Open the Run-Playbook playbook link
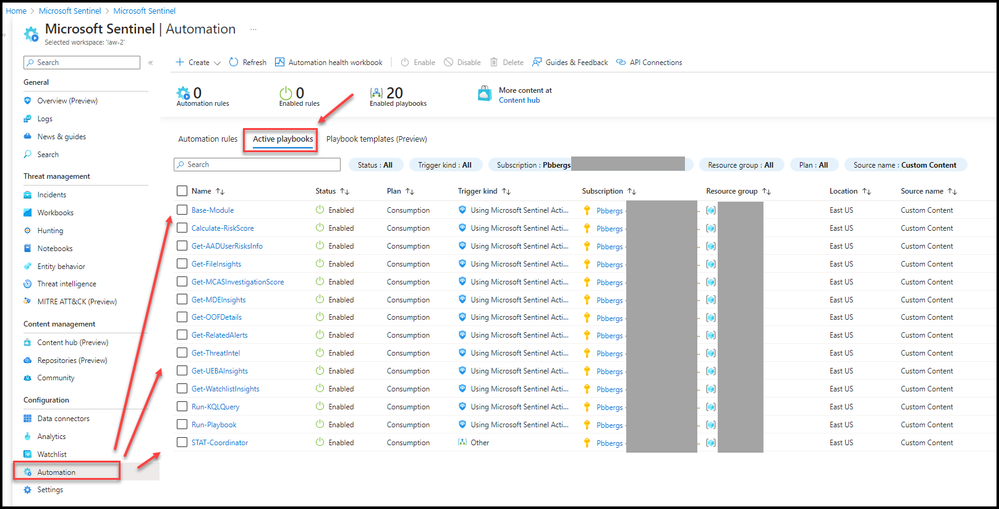Screen dimensions: 999x509 point(214,424)
